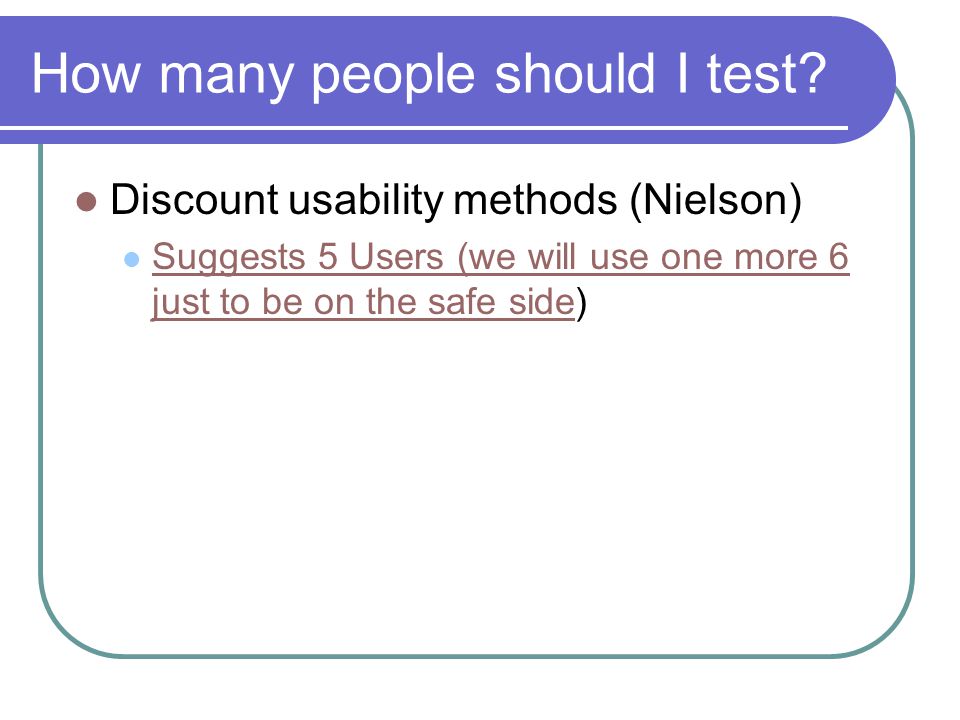
Task: Click the word "methods" in the first bullet
Action: point(536,200)
